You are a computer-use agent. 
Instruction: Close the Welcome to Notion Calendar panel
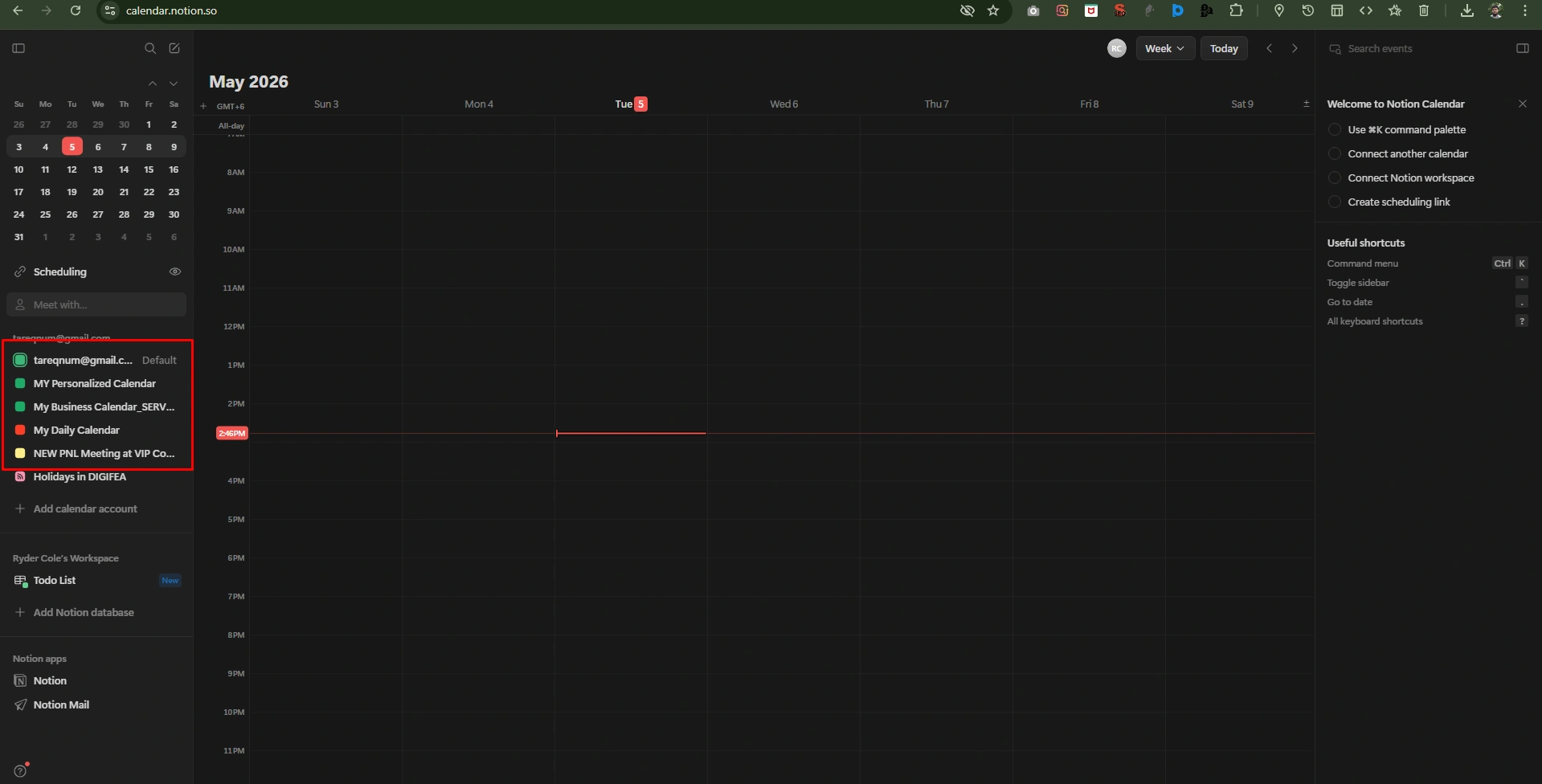(x=1522, y=104)
